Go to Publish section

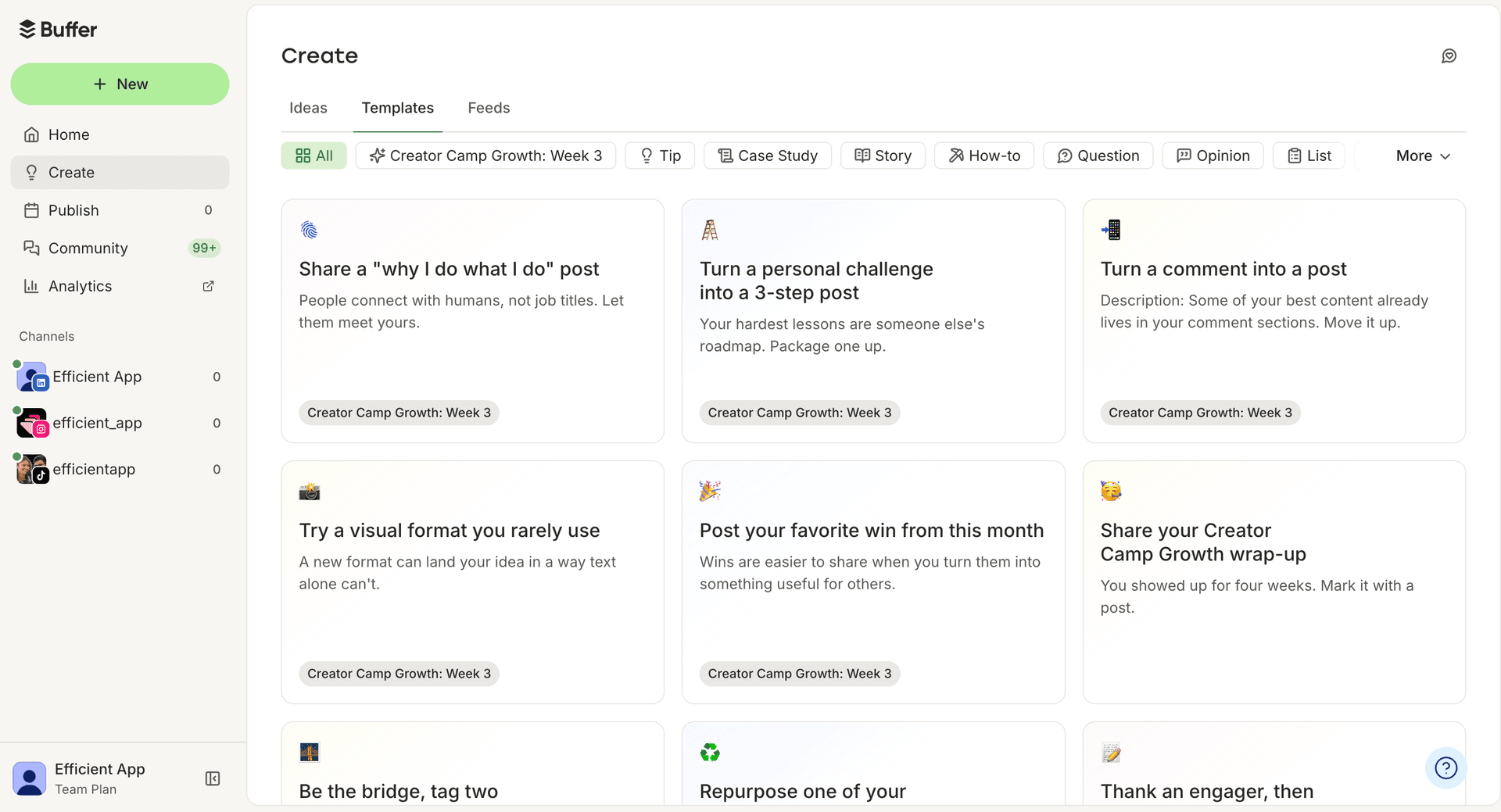120,210
